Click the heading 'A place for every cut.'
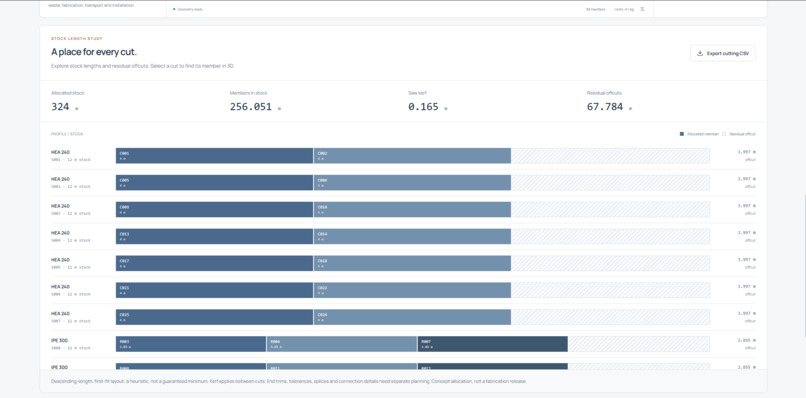 point(94,52)
